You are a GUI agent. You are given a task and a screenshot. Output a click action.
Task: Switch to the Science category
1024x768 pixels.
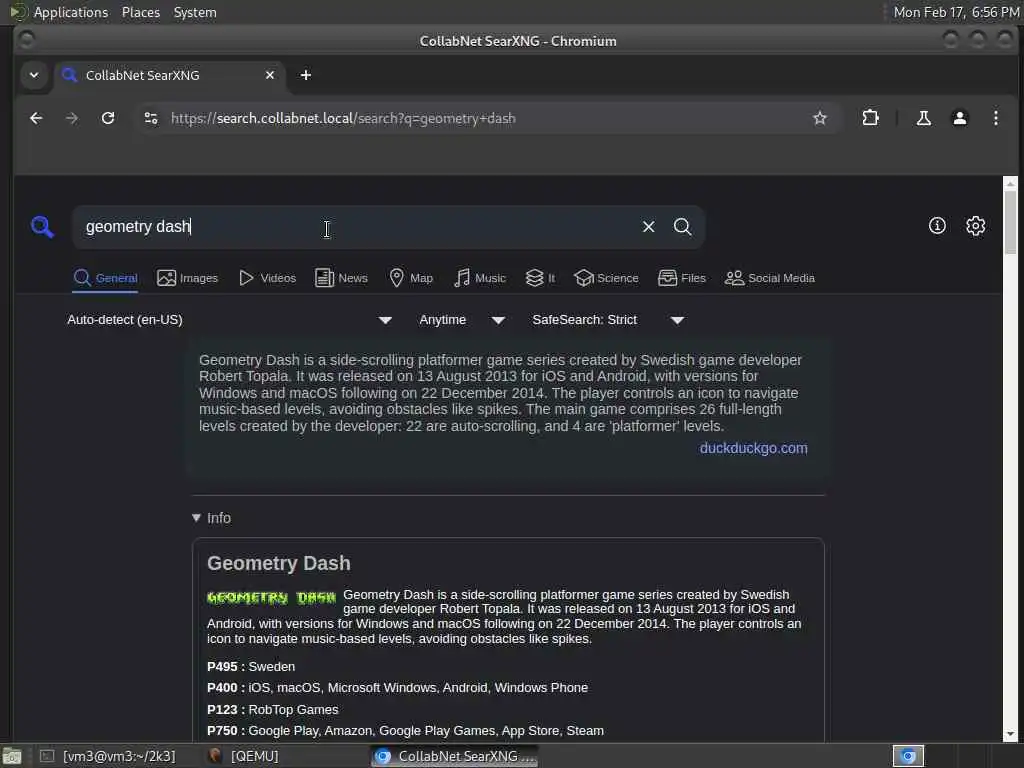coord(606,278)
